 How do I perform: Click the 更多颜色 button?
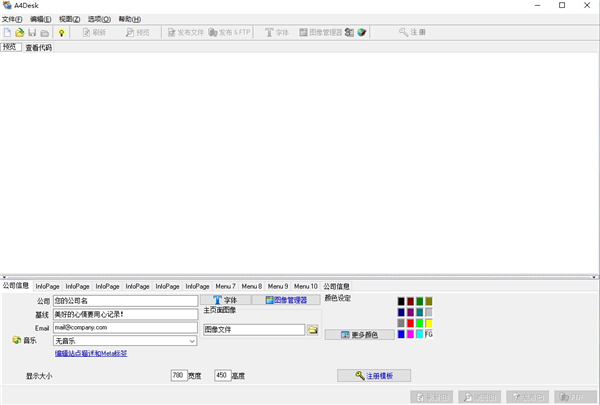click(x=360, y=335)
